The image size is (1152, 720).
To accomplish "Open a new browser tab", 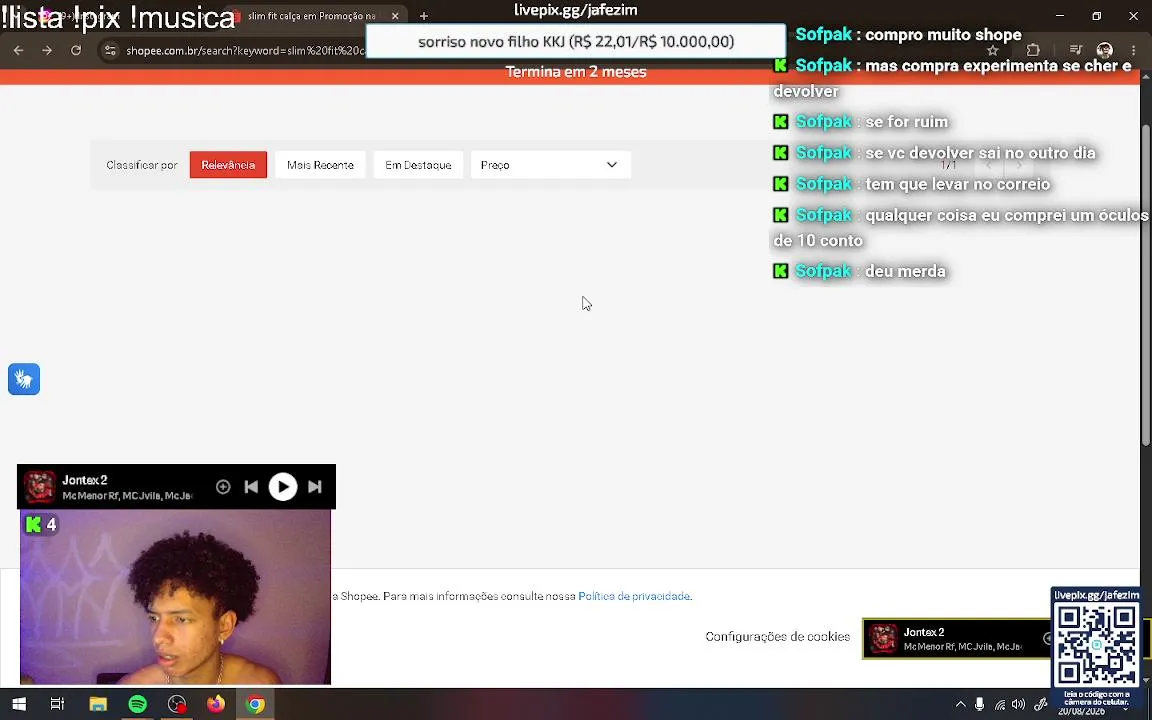I will click(423, 15).
